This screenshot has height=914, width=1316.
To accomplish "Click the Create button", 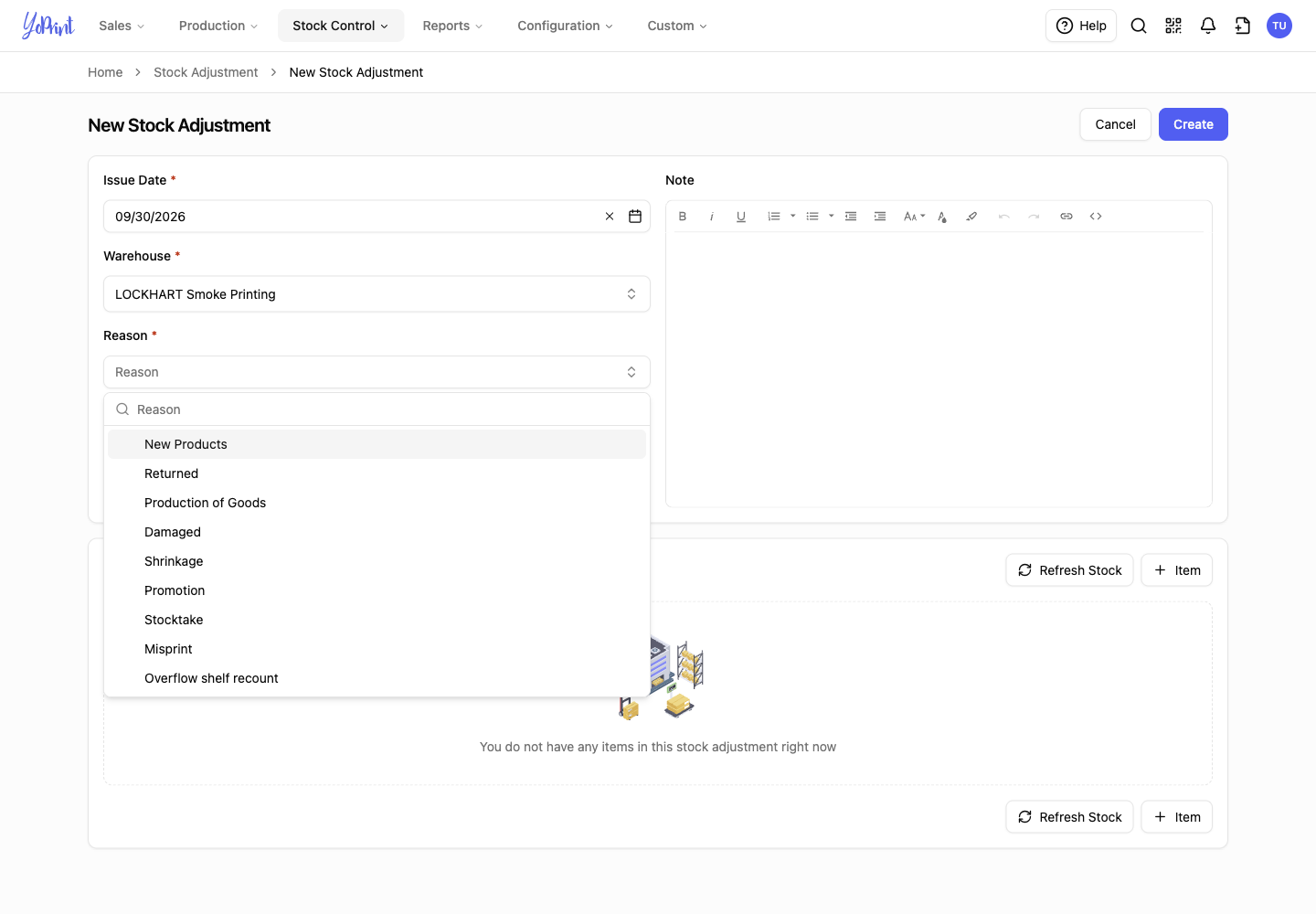I will click(x=1194, y=124).
